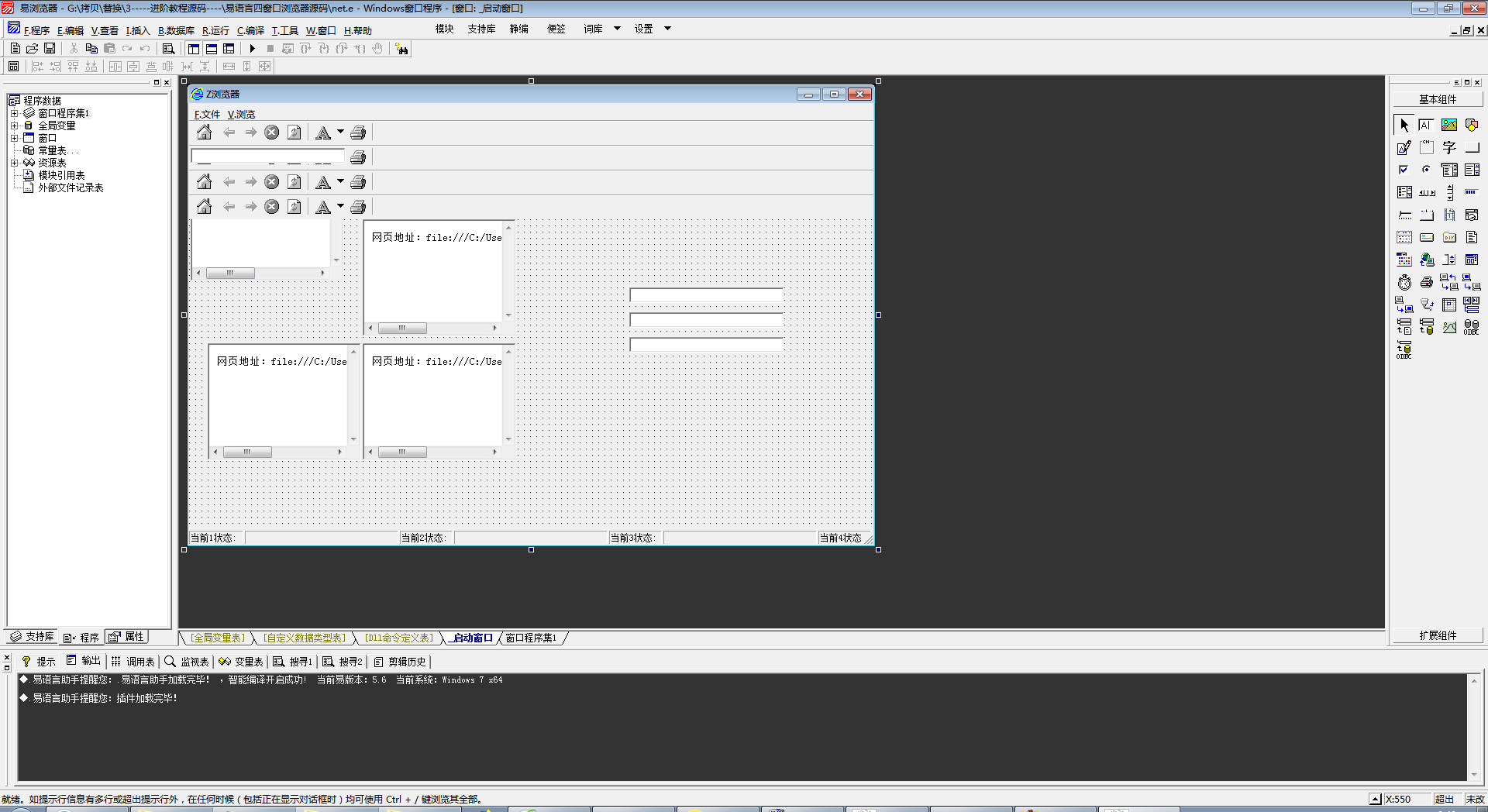The image size is (1488, 812).
Task: Open font dropdown arrow in first browser toolbar
Action: [x=340, y=132]
